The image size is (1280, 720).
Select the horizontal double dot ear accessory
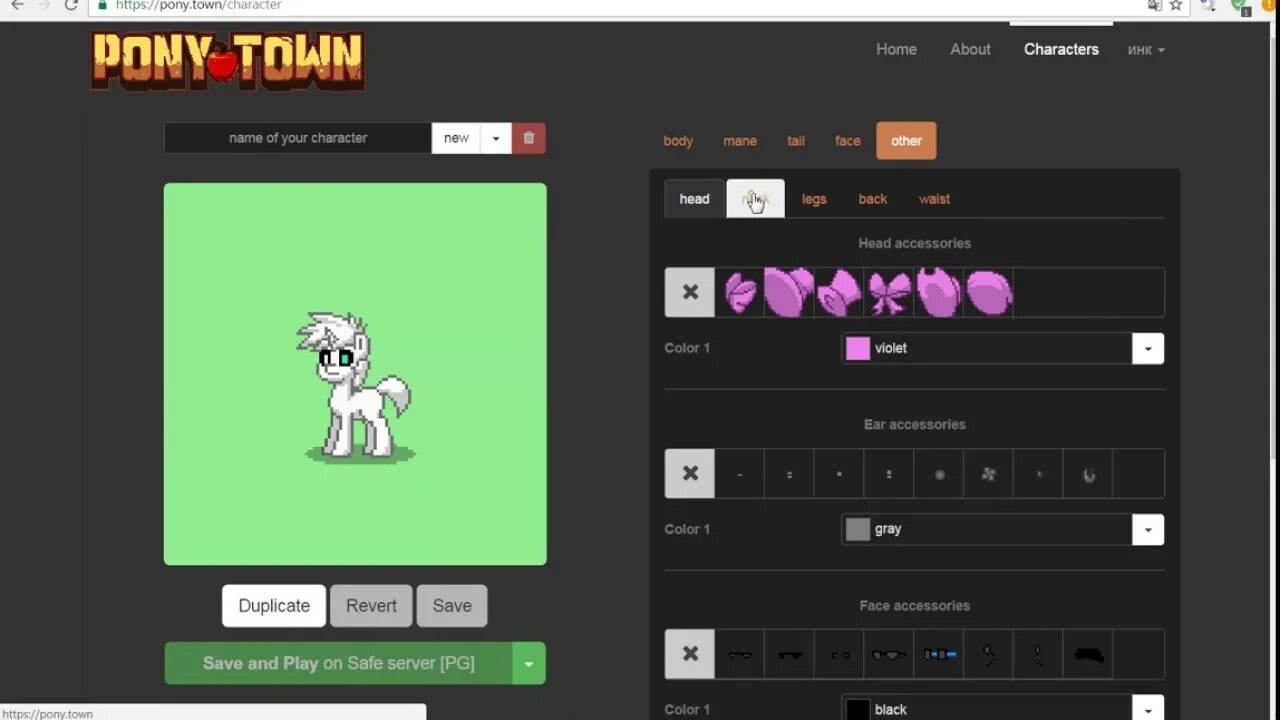pos(789,474)
